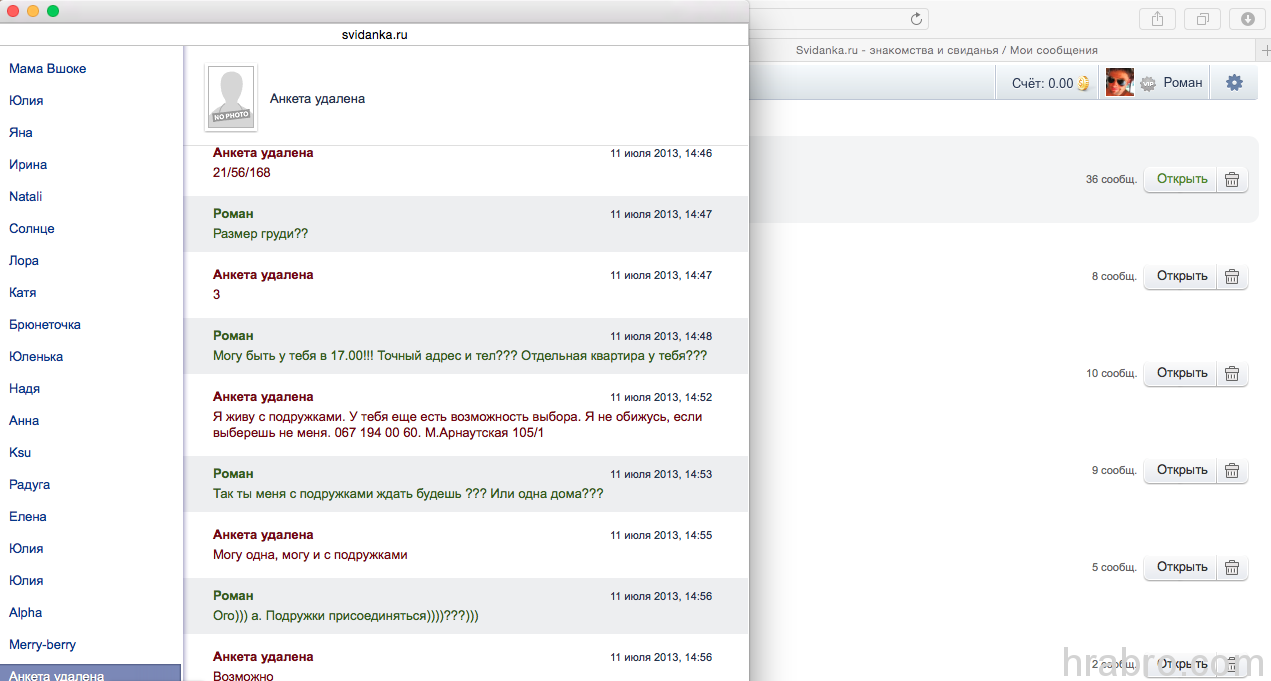Click the NO PHOTO avatar thumbnail
The image size is (1271, 681).
[x=231, y=98]
